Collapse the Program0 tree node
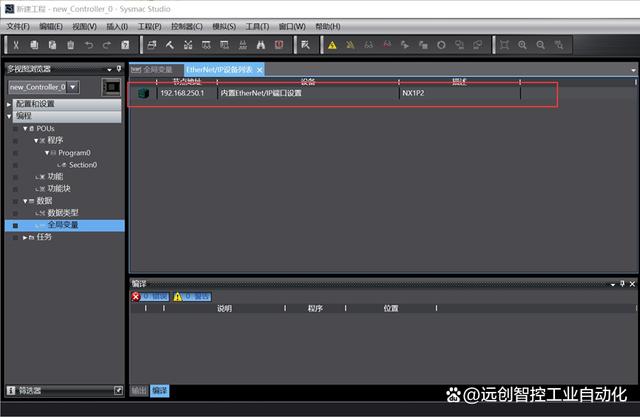The image size is (640, 417). 47,153
